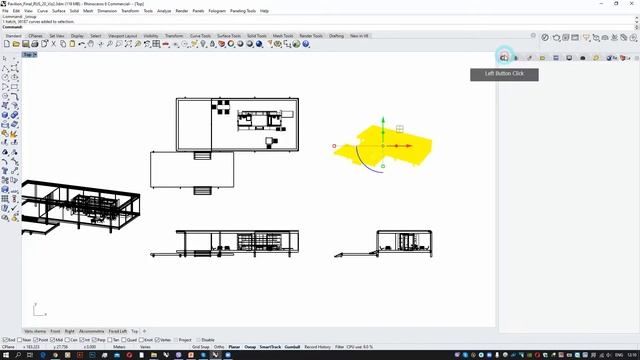Click the circled-slash icon above right panel
This screenshot has width=640, height=360.
point(545,38)
